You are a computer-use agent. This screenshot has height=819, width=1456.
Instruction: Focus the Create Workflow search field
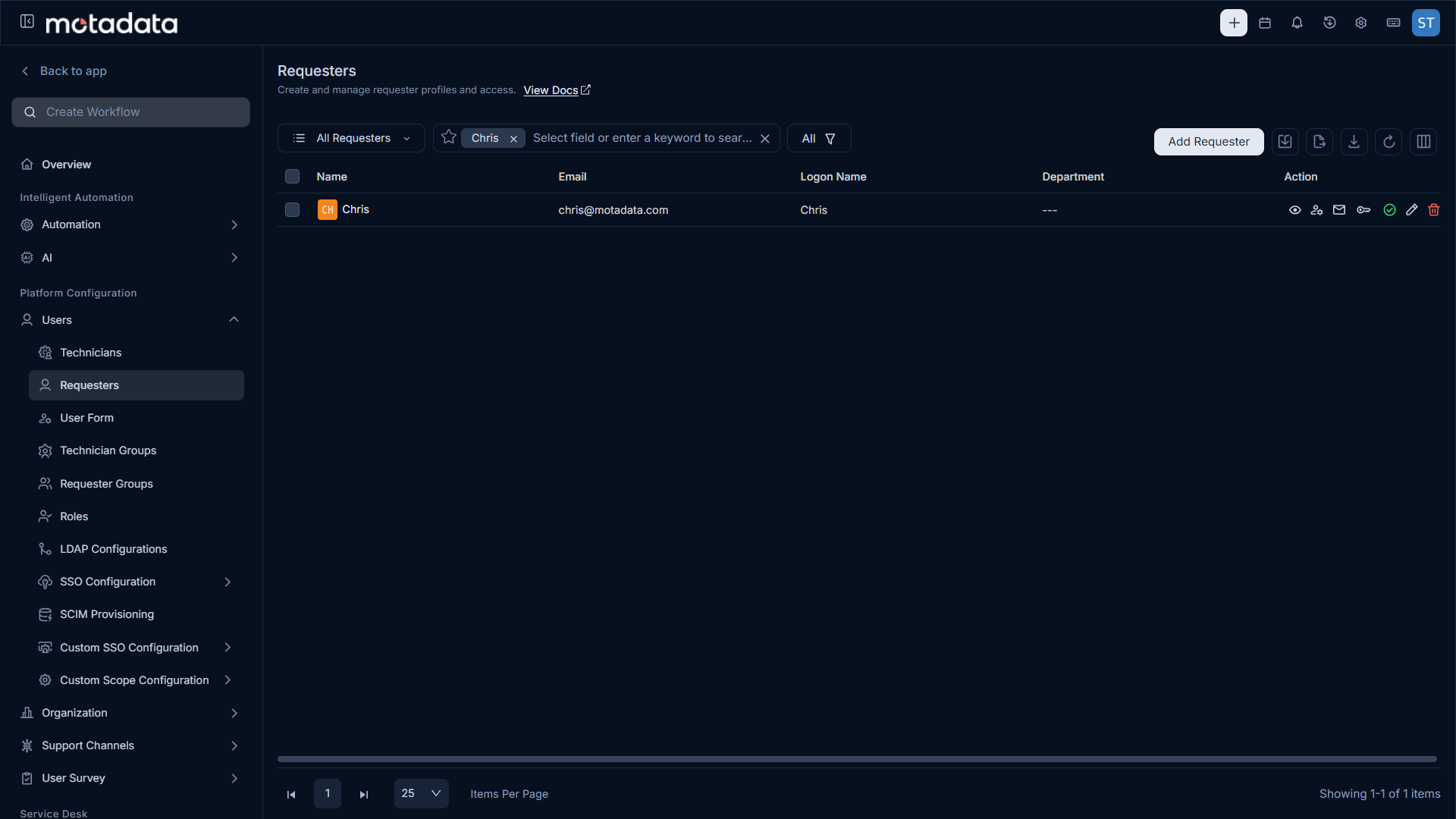[x=130, y=112]
